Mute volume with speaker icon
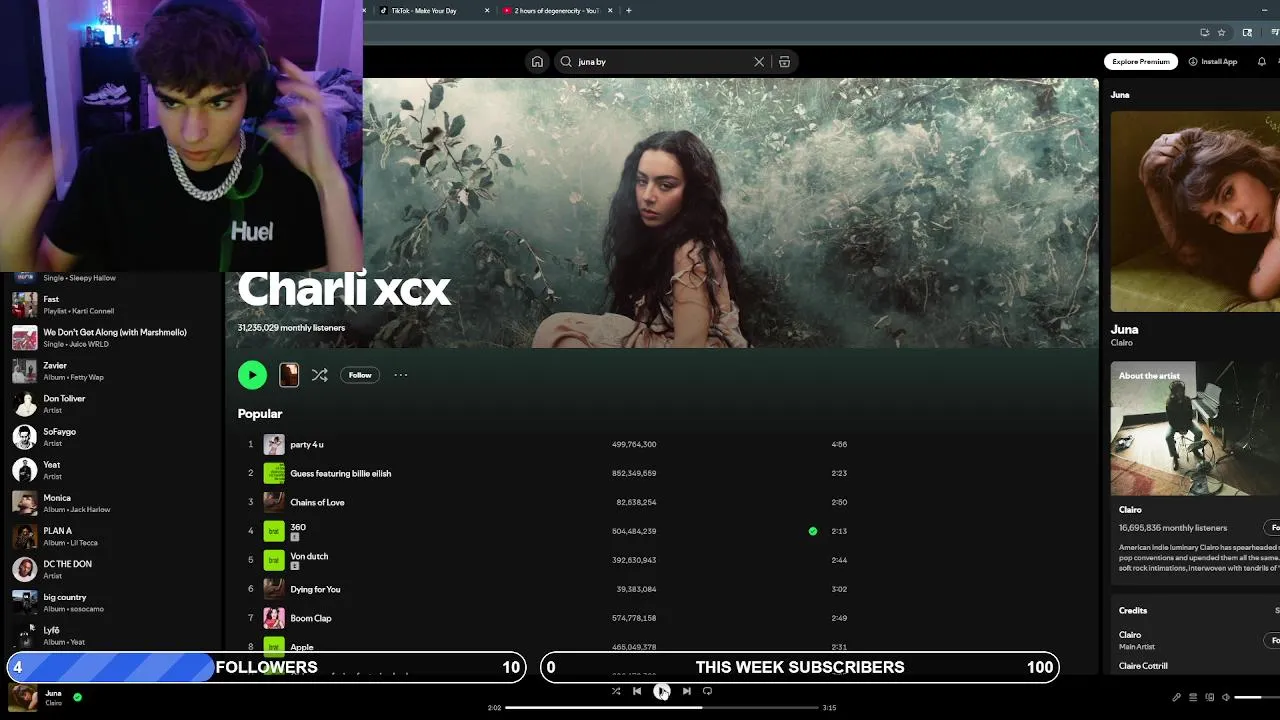Screen dimensions: 1280x720 click(x=1226, y=697)
